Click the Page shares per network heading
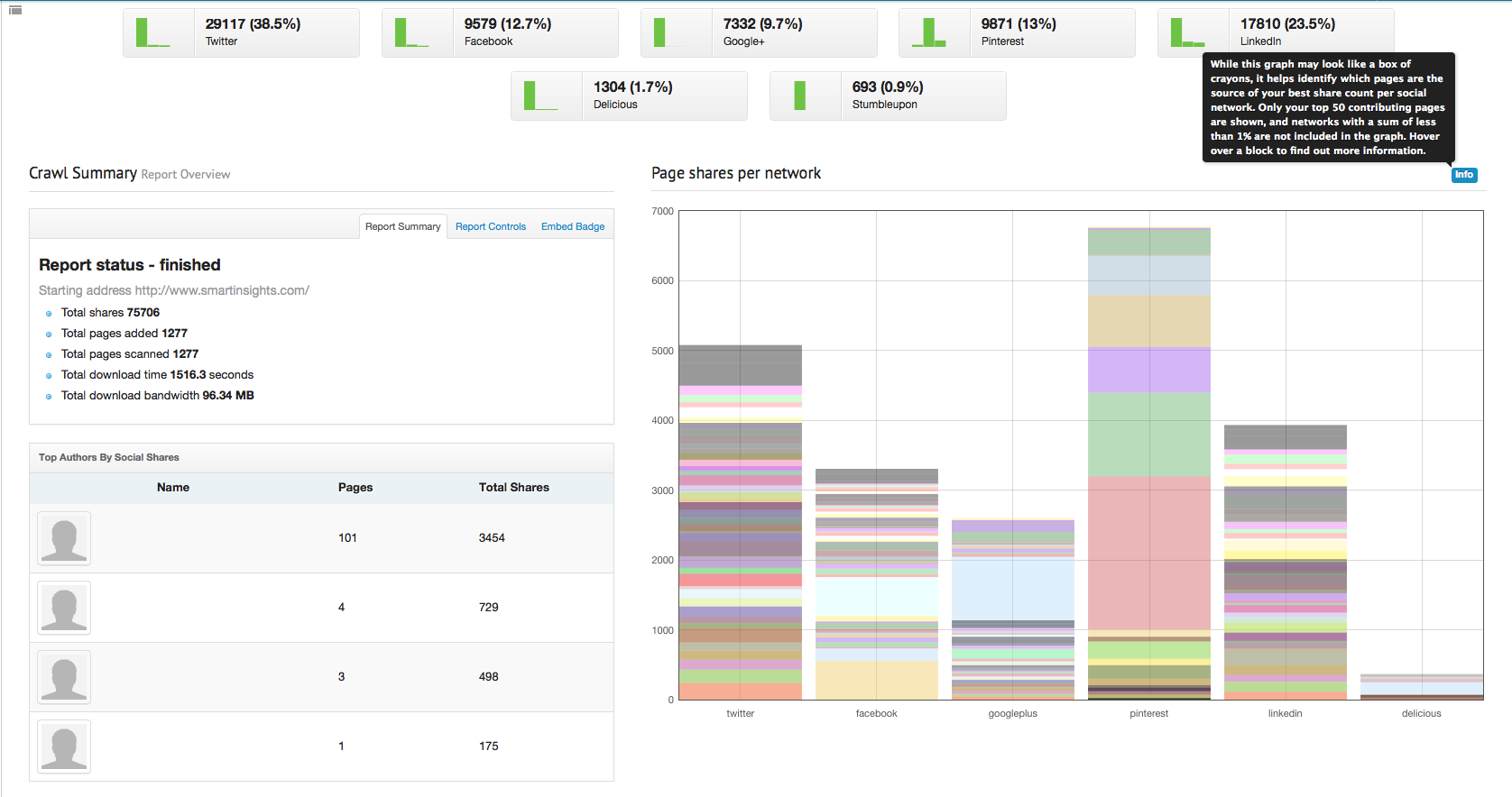The height and width of the screenshot is (797, 1512). point(736,173)
